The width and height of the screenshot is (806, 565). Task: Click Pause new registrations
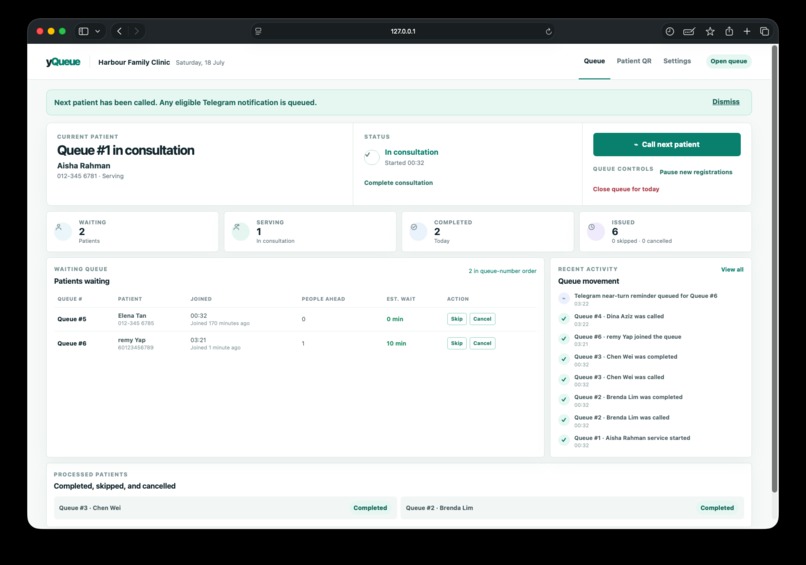coord(695,172)
